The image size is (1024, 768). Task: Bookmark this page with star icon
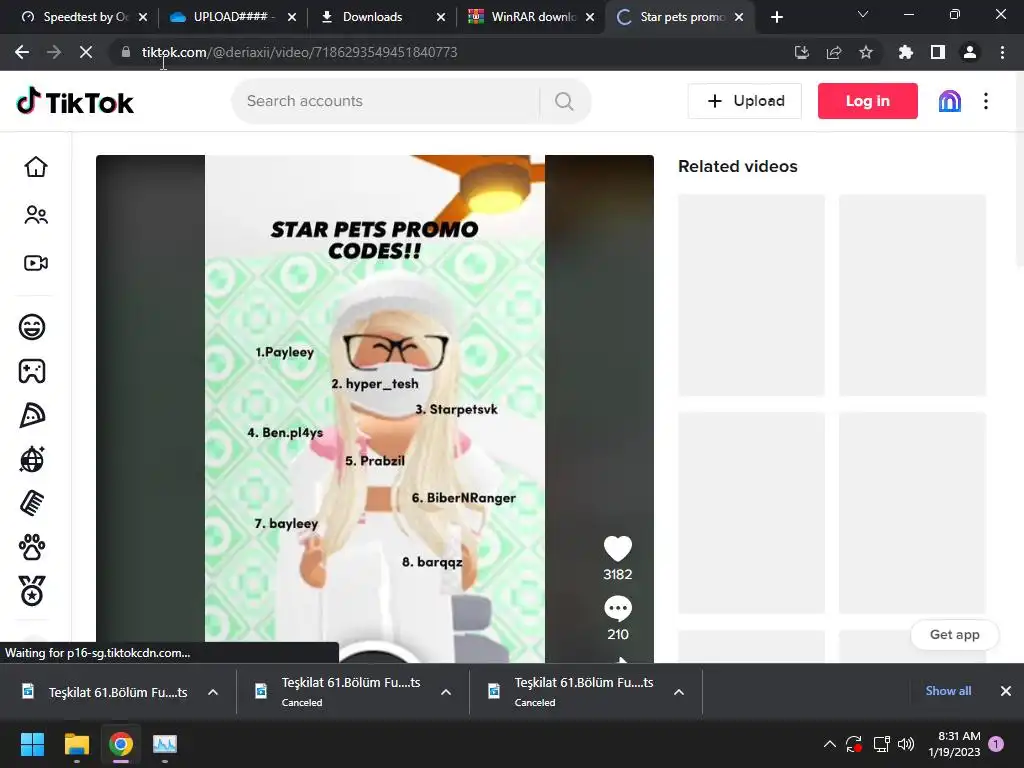(x=866, y=52)
